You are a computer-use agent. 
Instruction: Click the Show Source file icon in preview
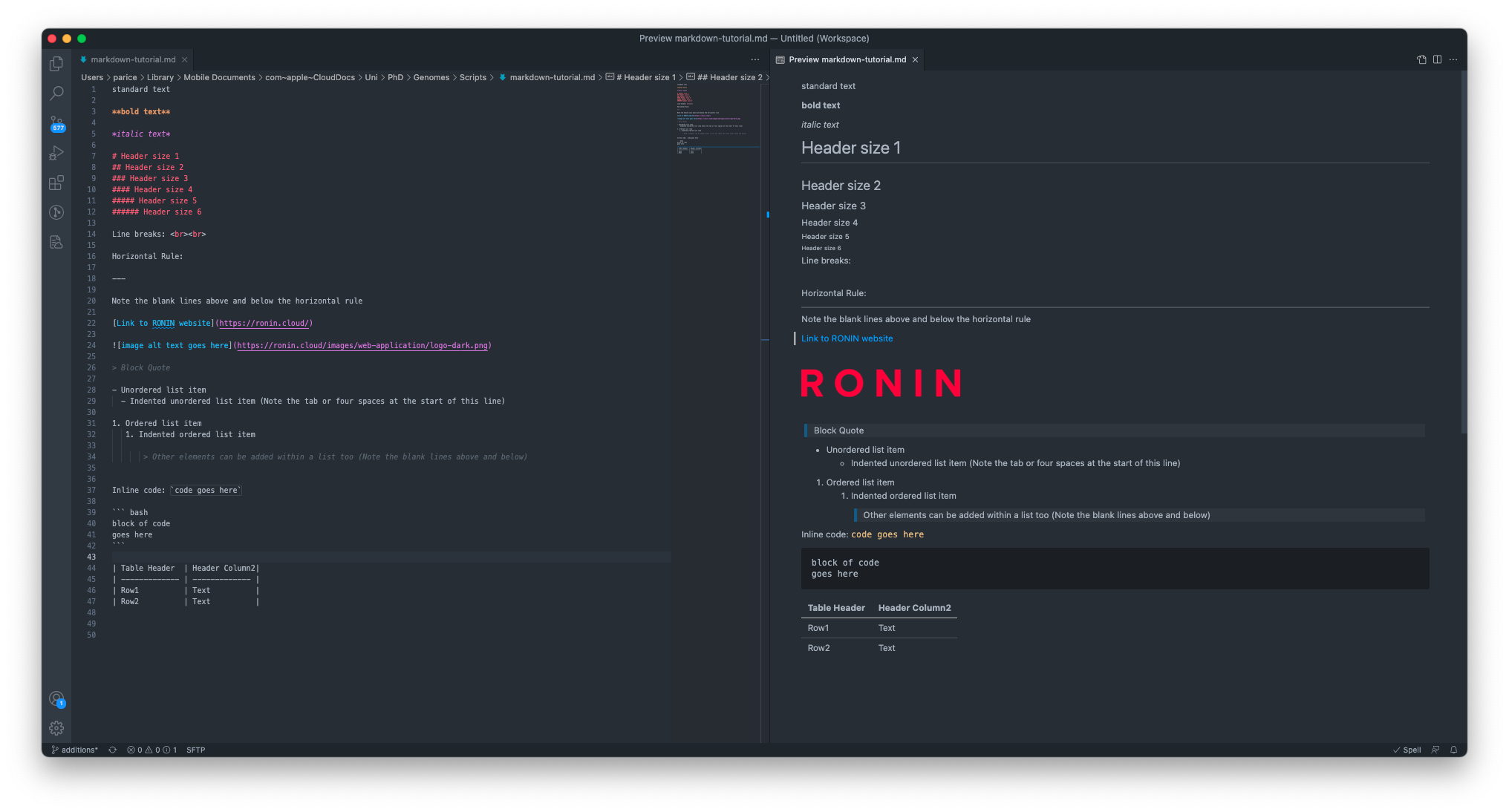(x=1421, y=59)
